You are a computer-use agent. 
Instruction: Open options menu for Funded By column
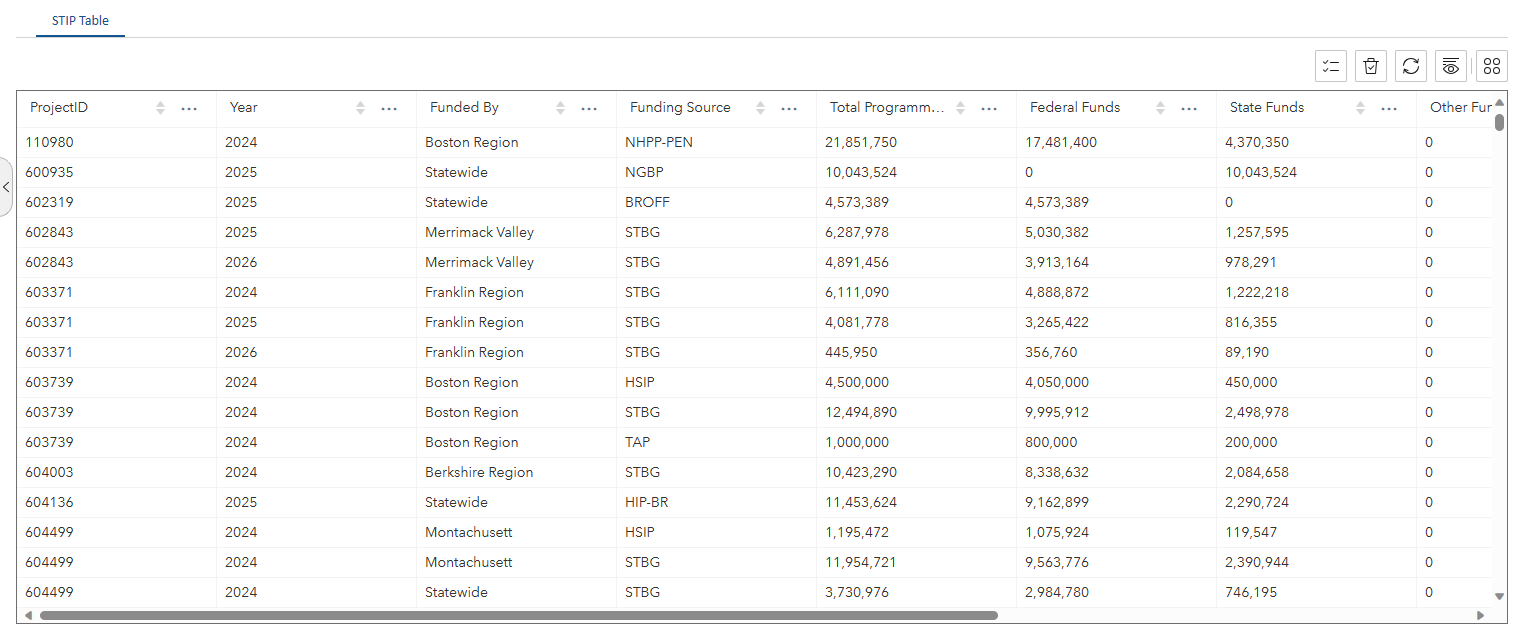click(589, 107)
